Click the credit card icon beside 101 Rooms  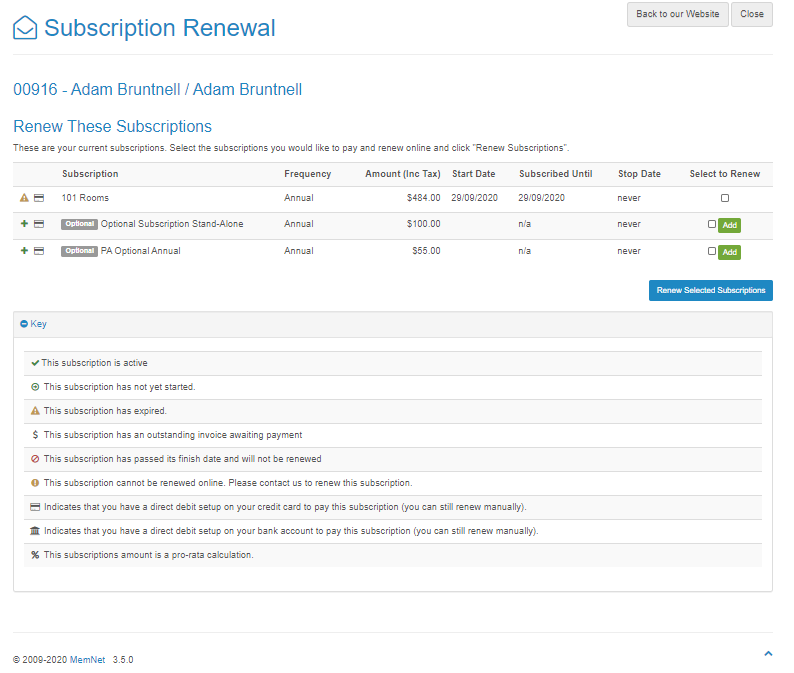pos(39,198)
